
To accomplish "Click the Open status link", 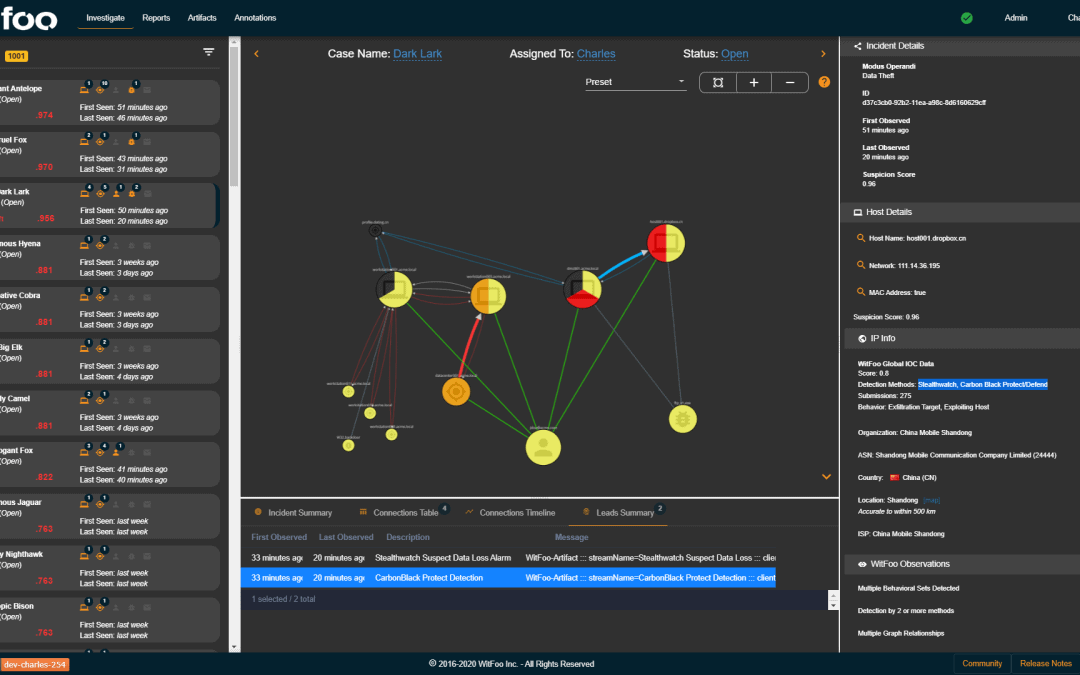I will [x=734, y=54].
